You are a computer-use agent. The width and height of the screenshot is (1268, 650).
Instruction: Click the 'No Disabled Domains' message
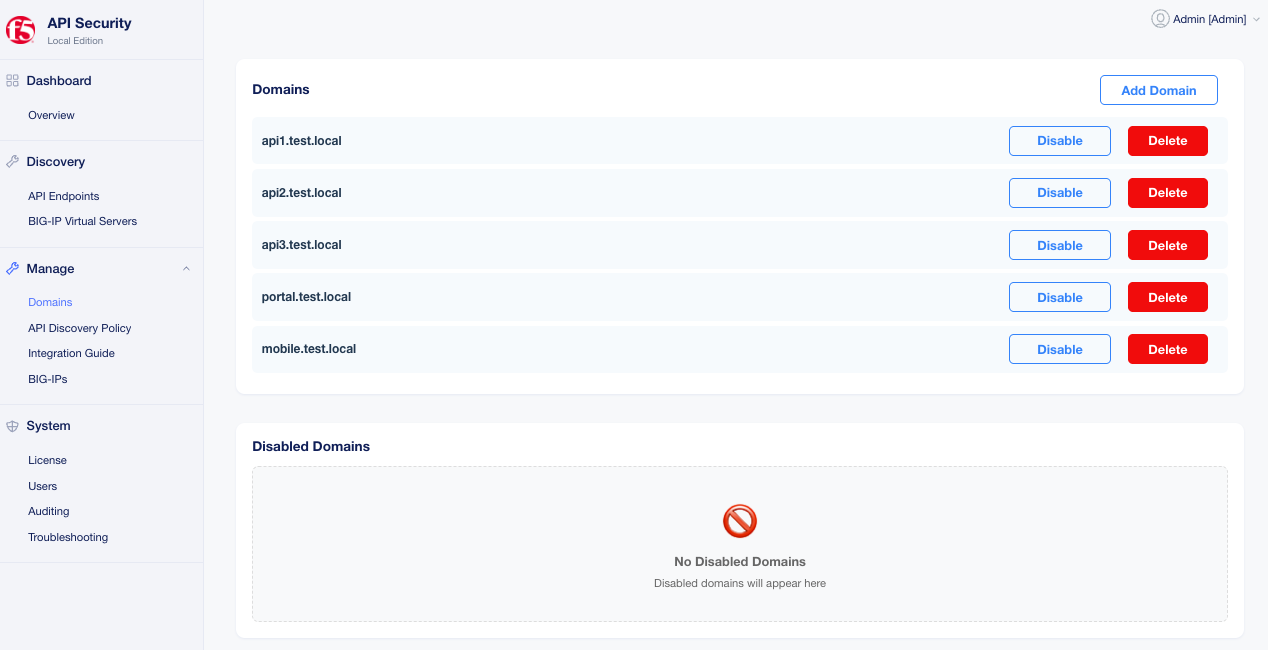coord(740,562)
